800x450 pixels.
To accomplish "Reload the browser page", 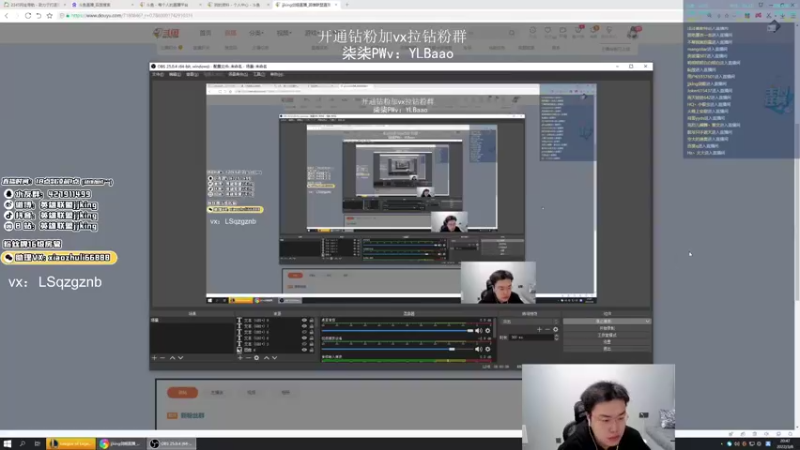I will click(x=28, y=15).
